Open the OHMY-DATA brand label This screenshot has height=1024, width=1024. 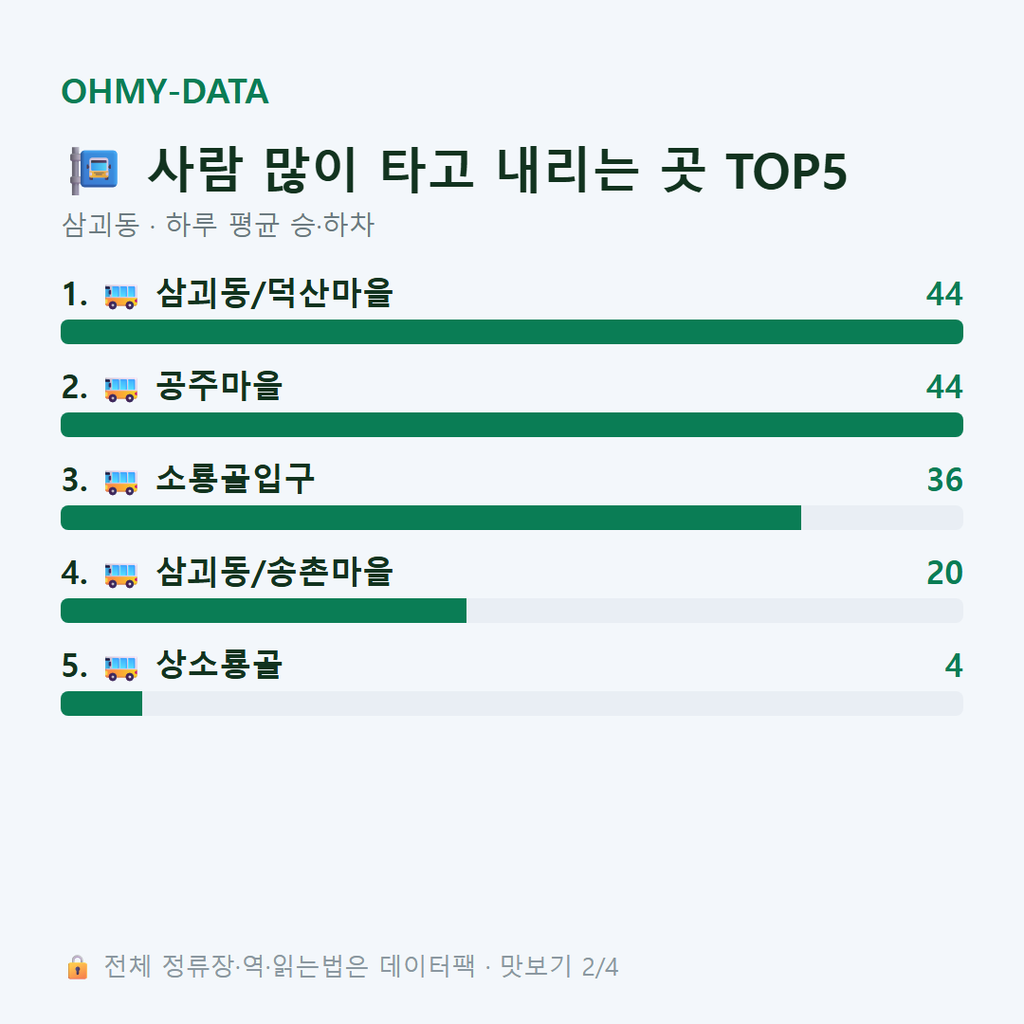165,91
